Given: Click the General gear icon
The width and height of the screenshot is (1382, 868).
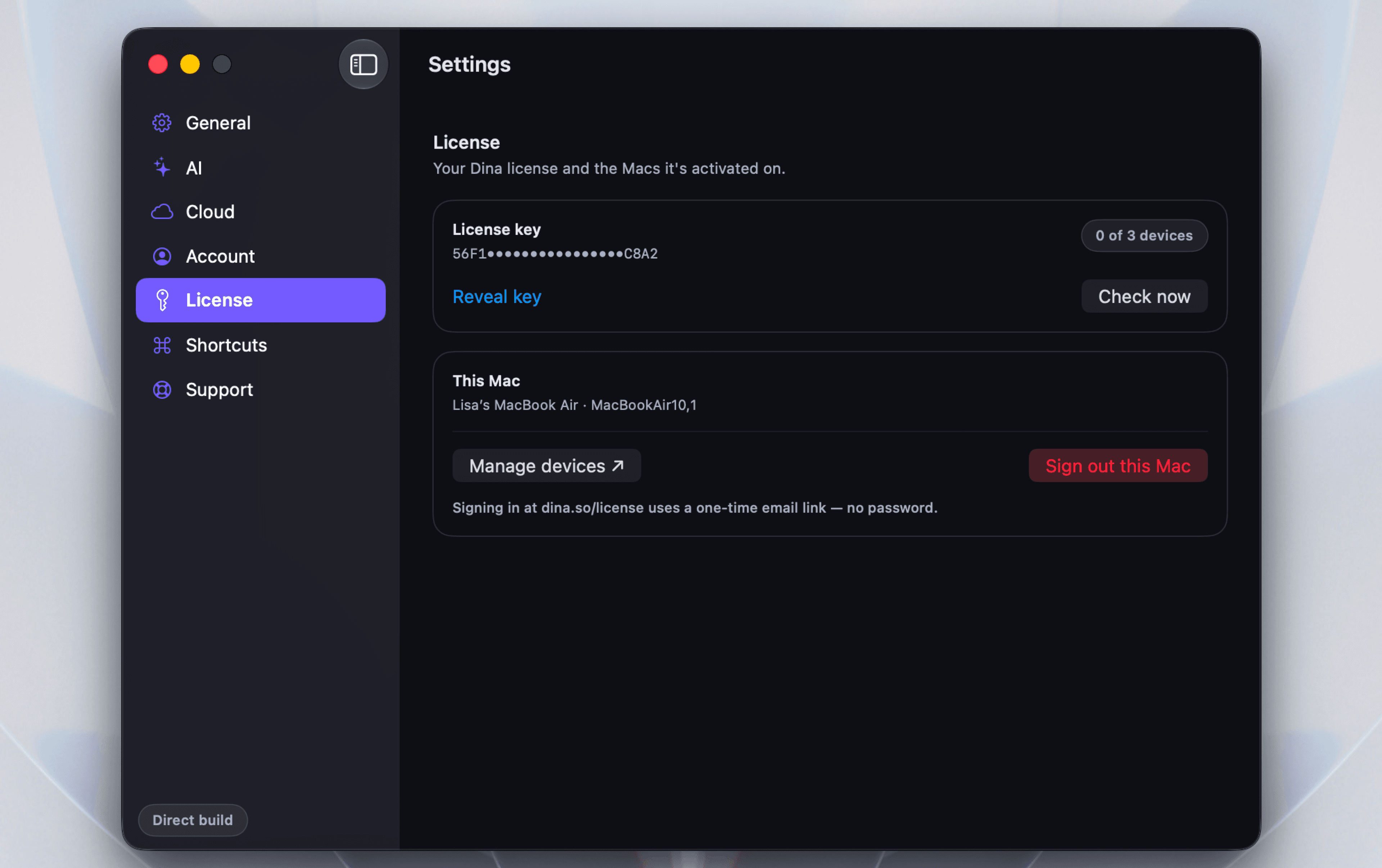Looking at the screenshot, I should tap(162, 123).
